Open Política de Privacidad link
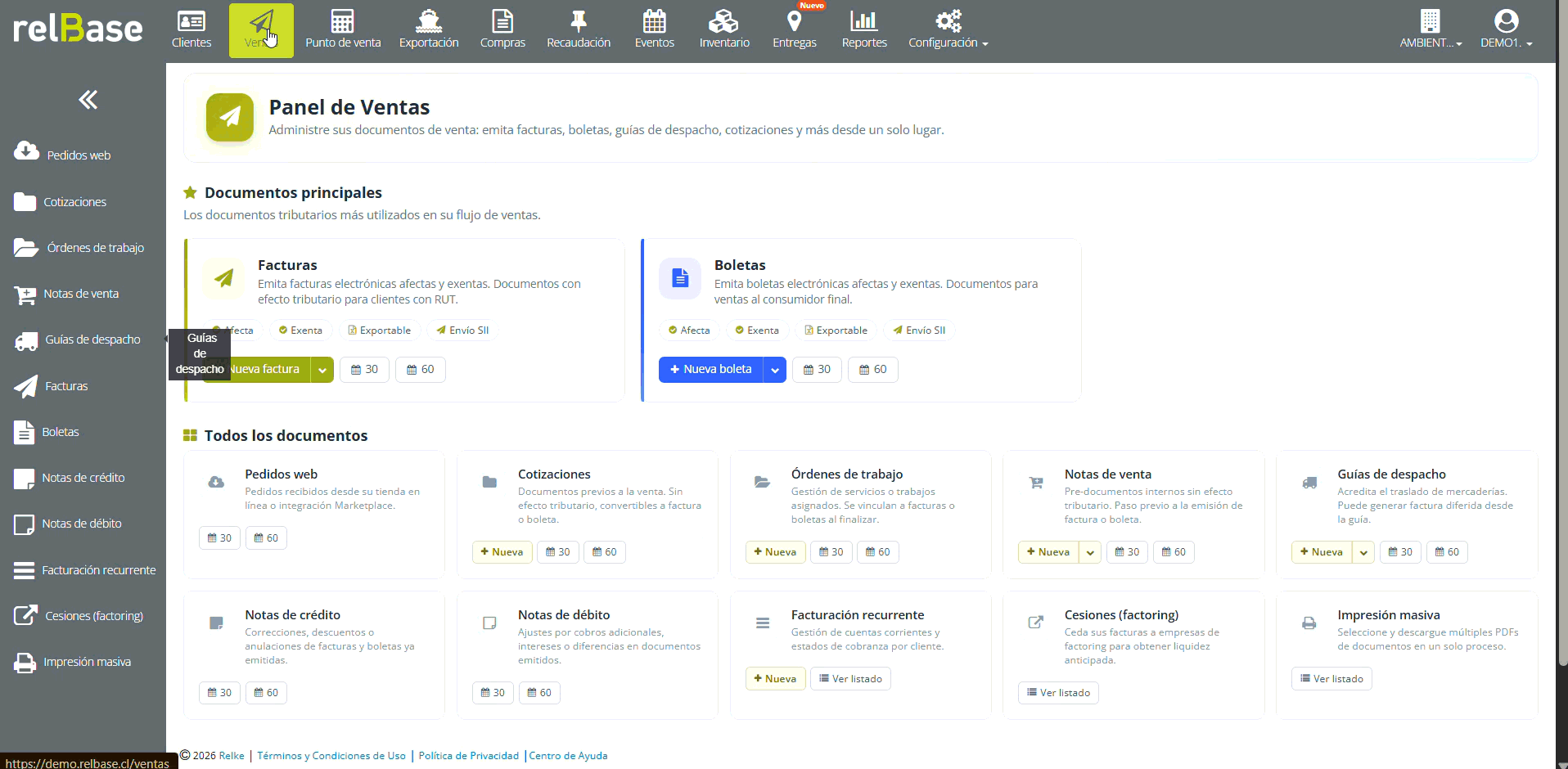This screenshot has width=1568, height=769. point(468,756)
